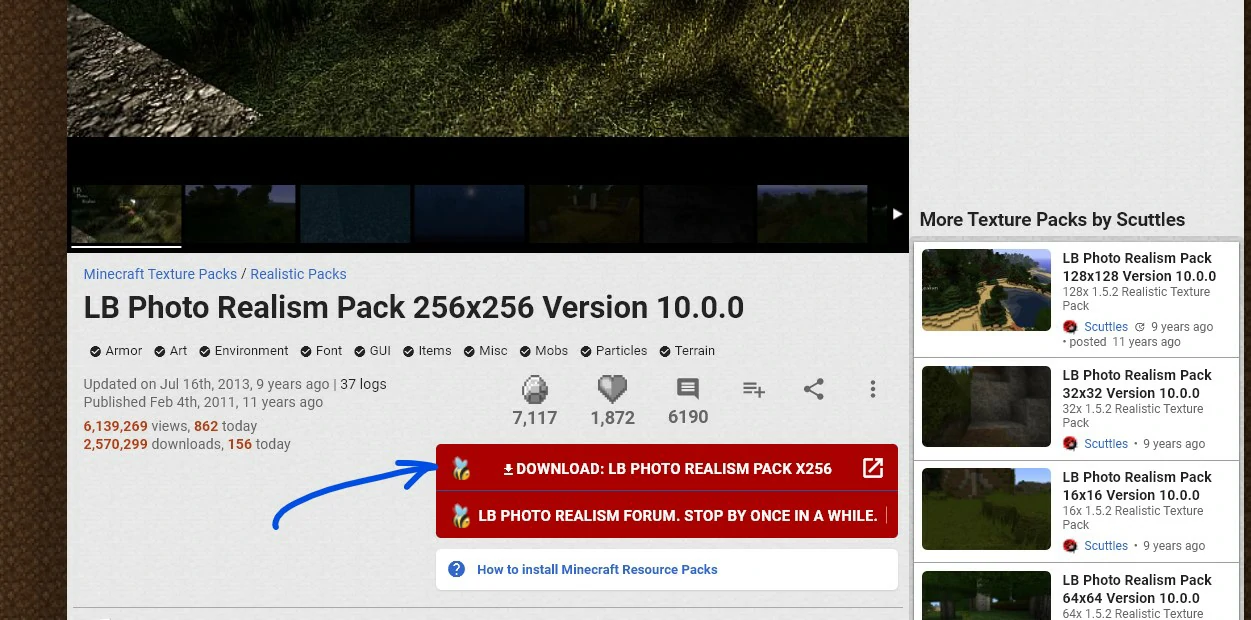
Task: Click the Art tag
Action: pyautogui.click(x=170, y=351)
